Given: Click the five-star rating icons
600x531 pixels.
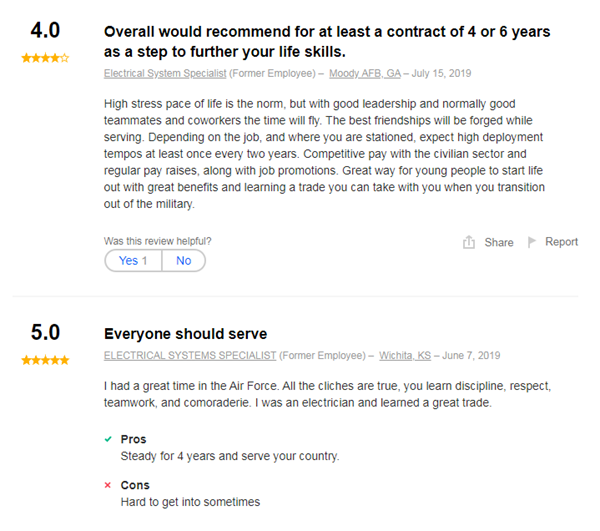Looking at the screenshot, I should 45,360.
